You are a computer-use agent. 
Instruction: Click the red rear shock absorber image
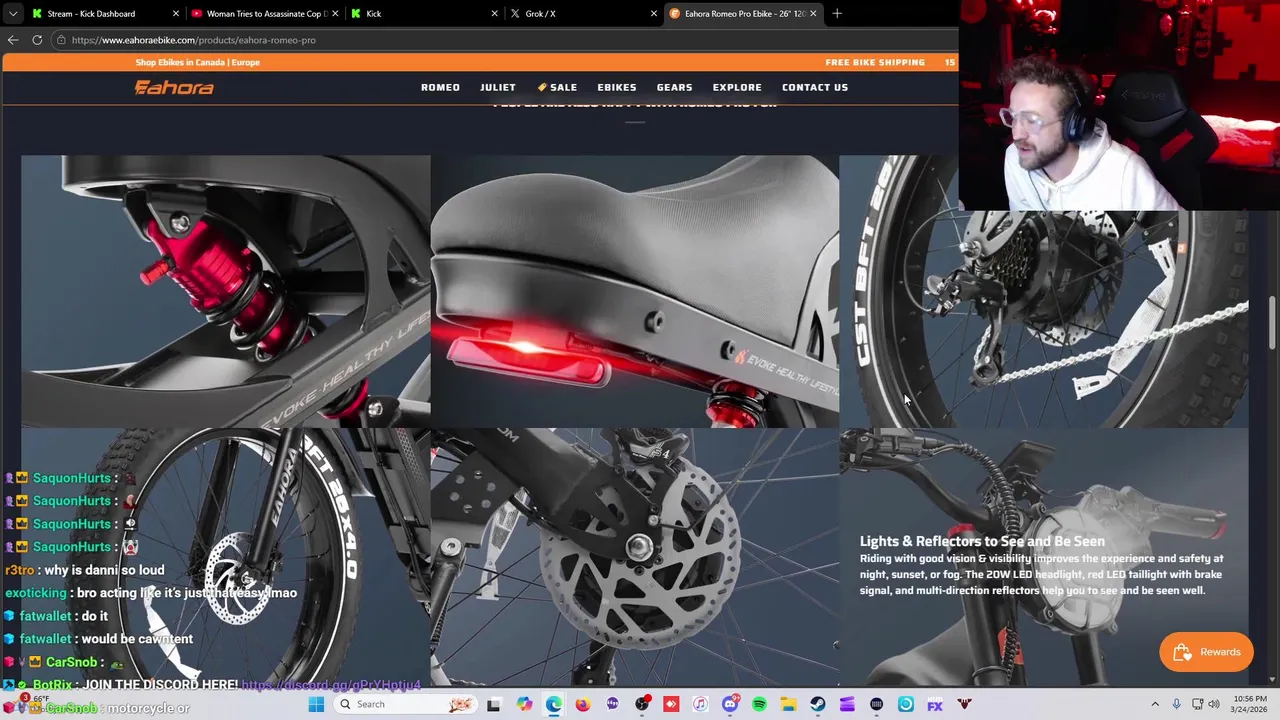225,290
